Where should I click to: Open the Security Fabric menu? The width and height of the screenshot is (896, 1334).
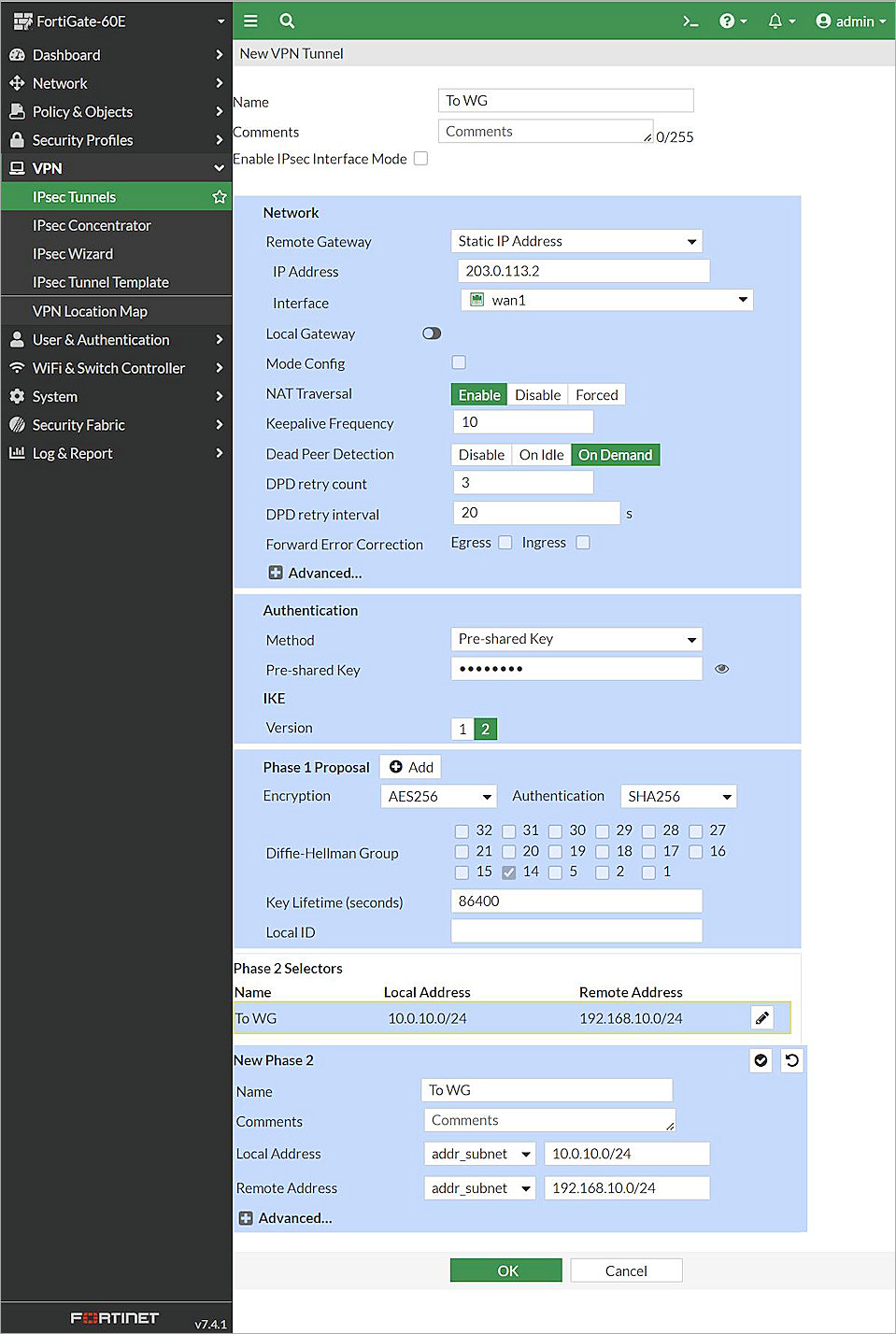(78, 424)
